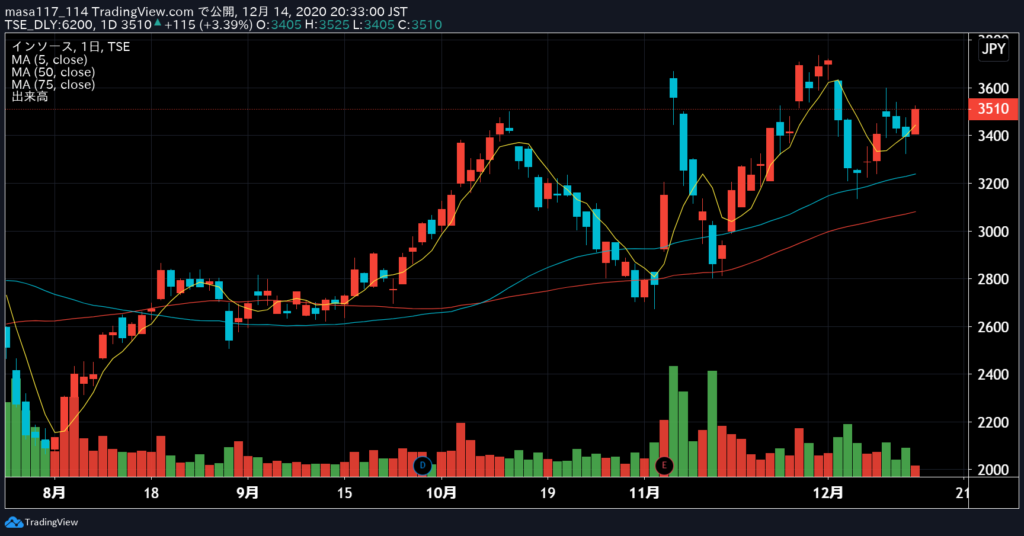Click the TSE_DLY:6200 ticker text in header

click(50, 25)
